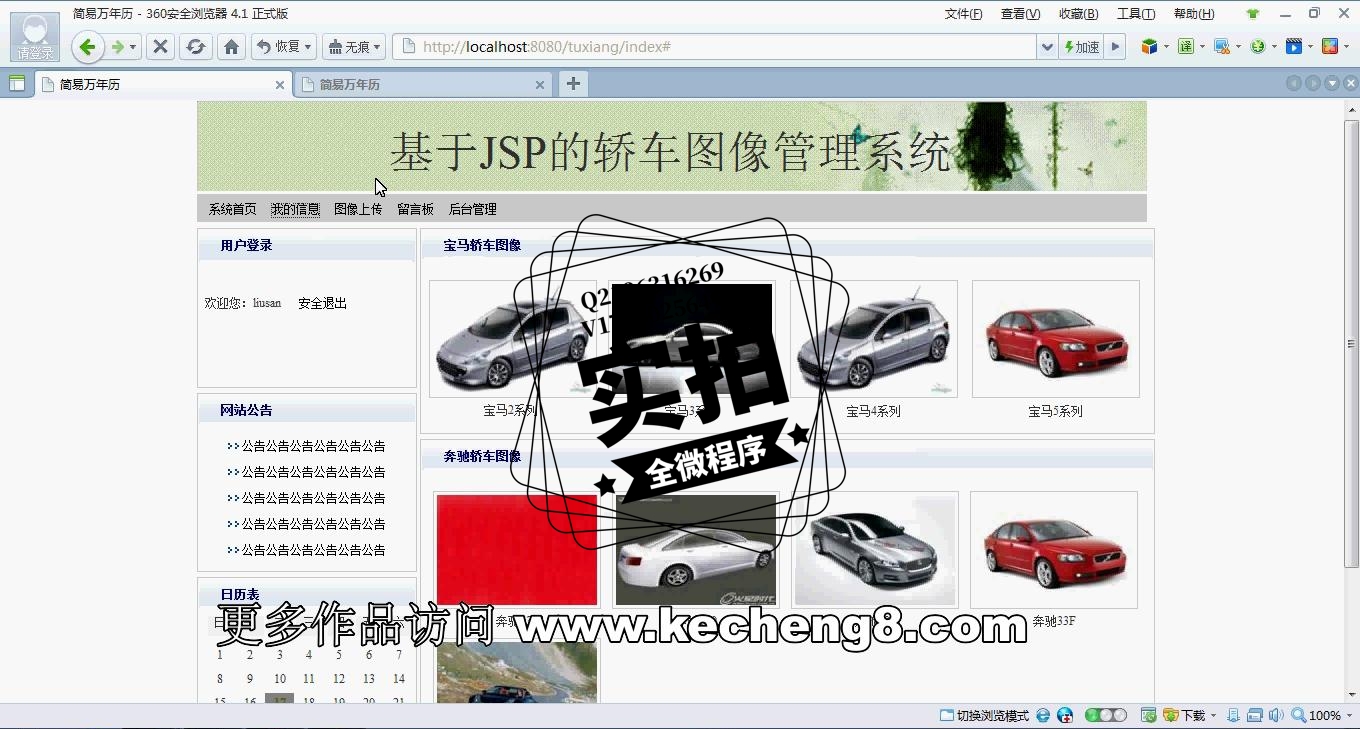This screenshot has width=1360, height=729.
Task: Click the 安全退出 logout link
Action: [x=322, y=303]
